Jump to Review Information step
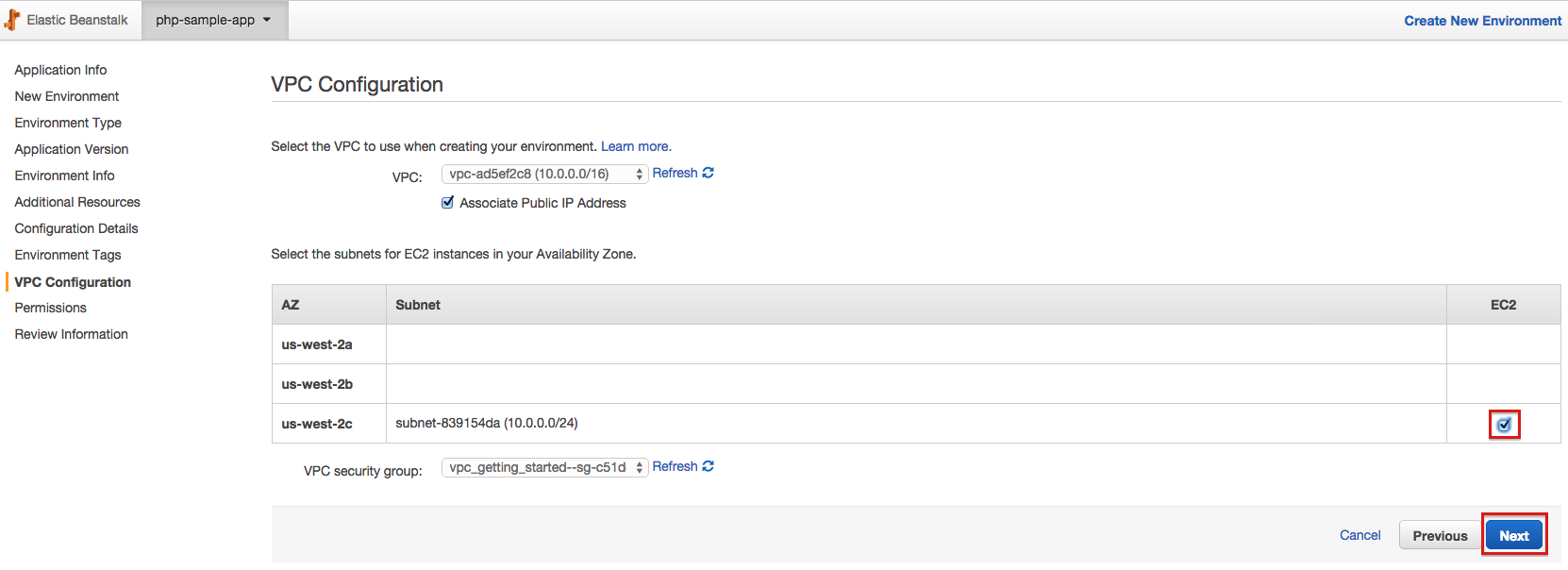The image size is (1568, 570). pyautogui.click(x=72, y=334)
